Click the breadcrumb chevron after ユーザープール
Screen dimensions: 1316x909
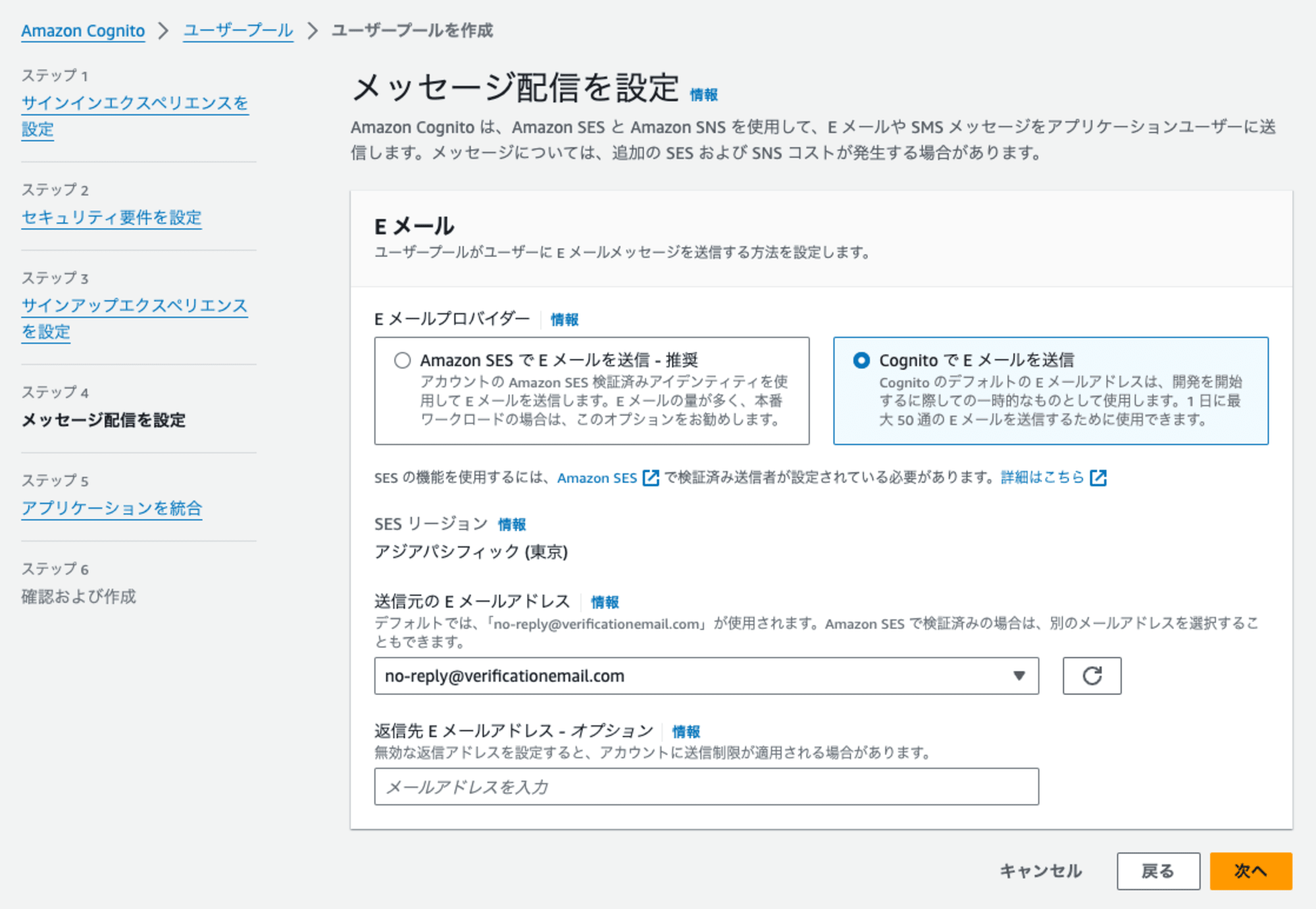(313, 31)
